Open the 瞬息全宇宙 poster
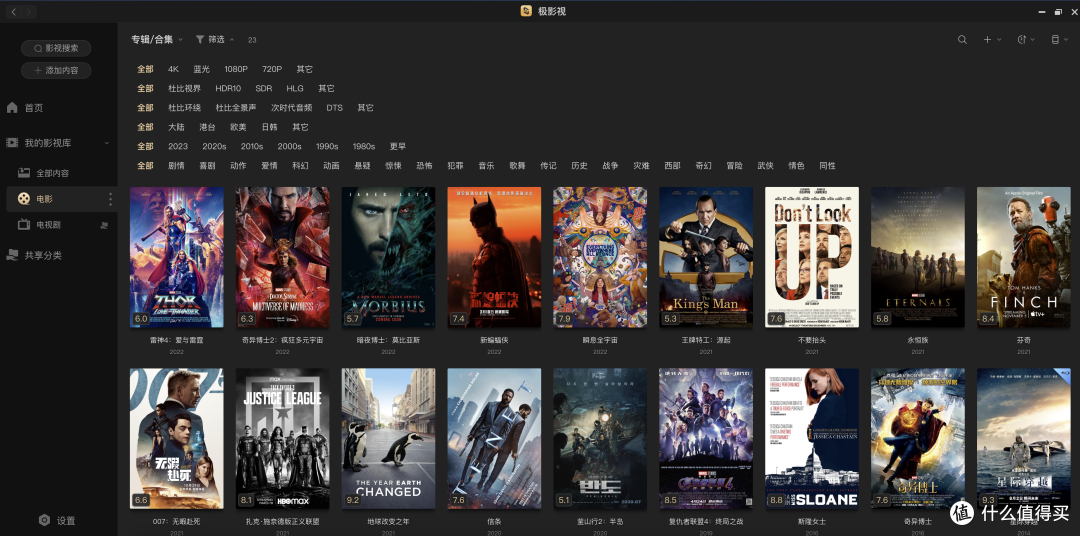This screenshot has height=536, width=1080. 600,257
